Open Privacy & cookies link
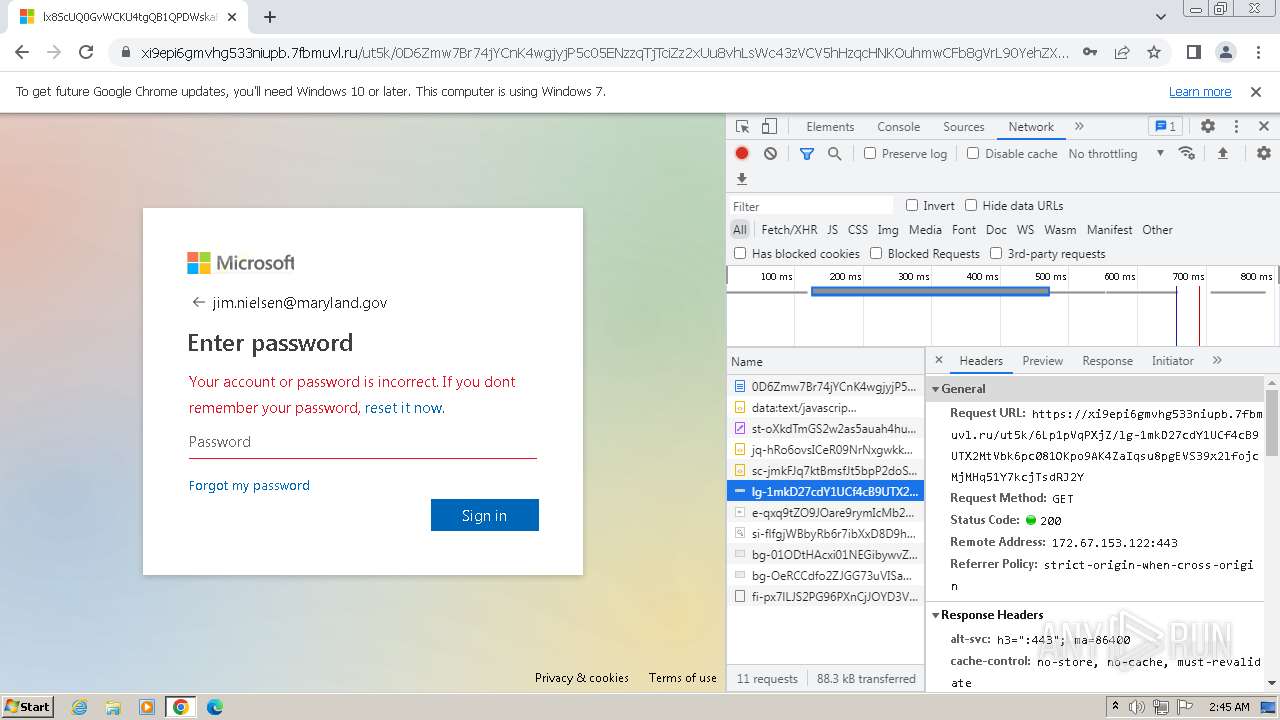1280x720 pixels. tap(582, 677)
